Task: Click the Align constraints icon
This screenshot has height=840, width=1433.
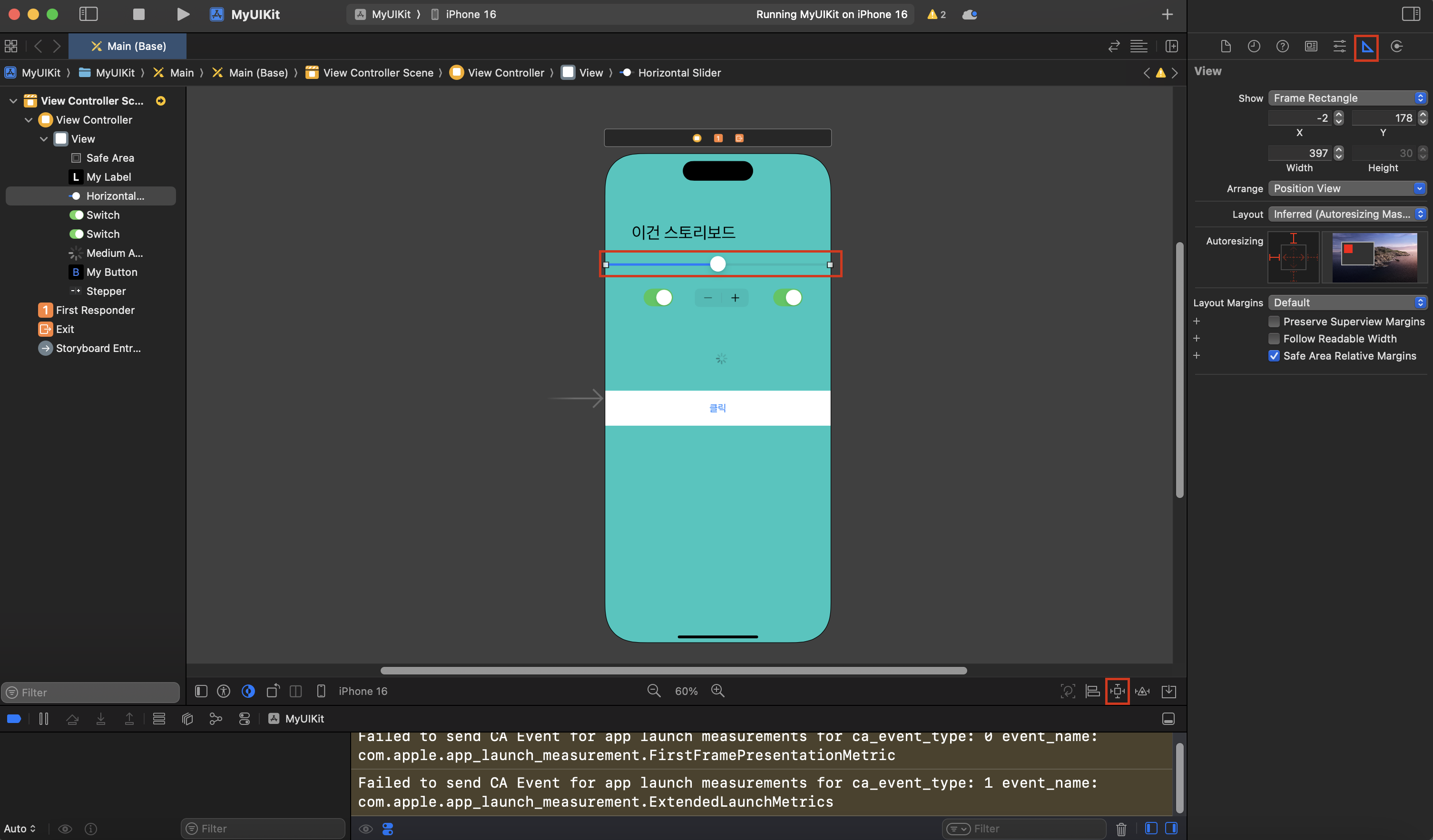Action: (1092, 691)
